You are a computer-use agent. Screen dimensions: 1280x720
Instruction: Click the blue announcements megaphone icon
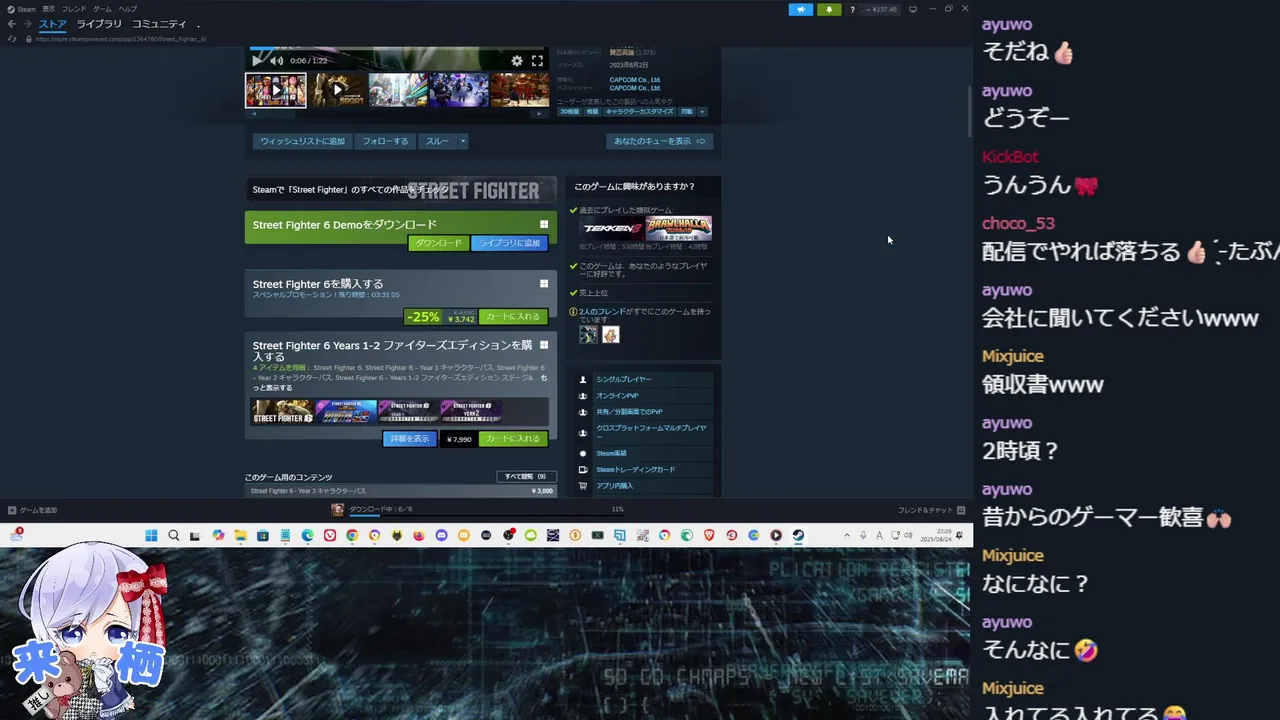pos(801,9)
